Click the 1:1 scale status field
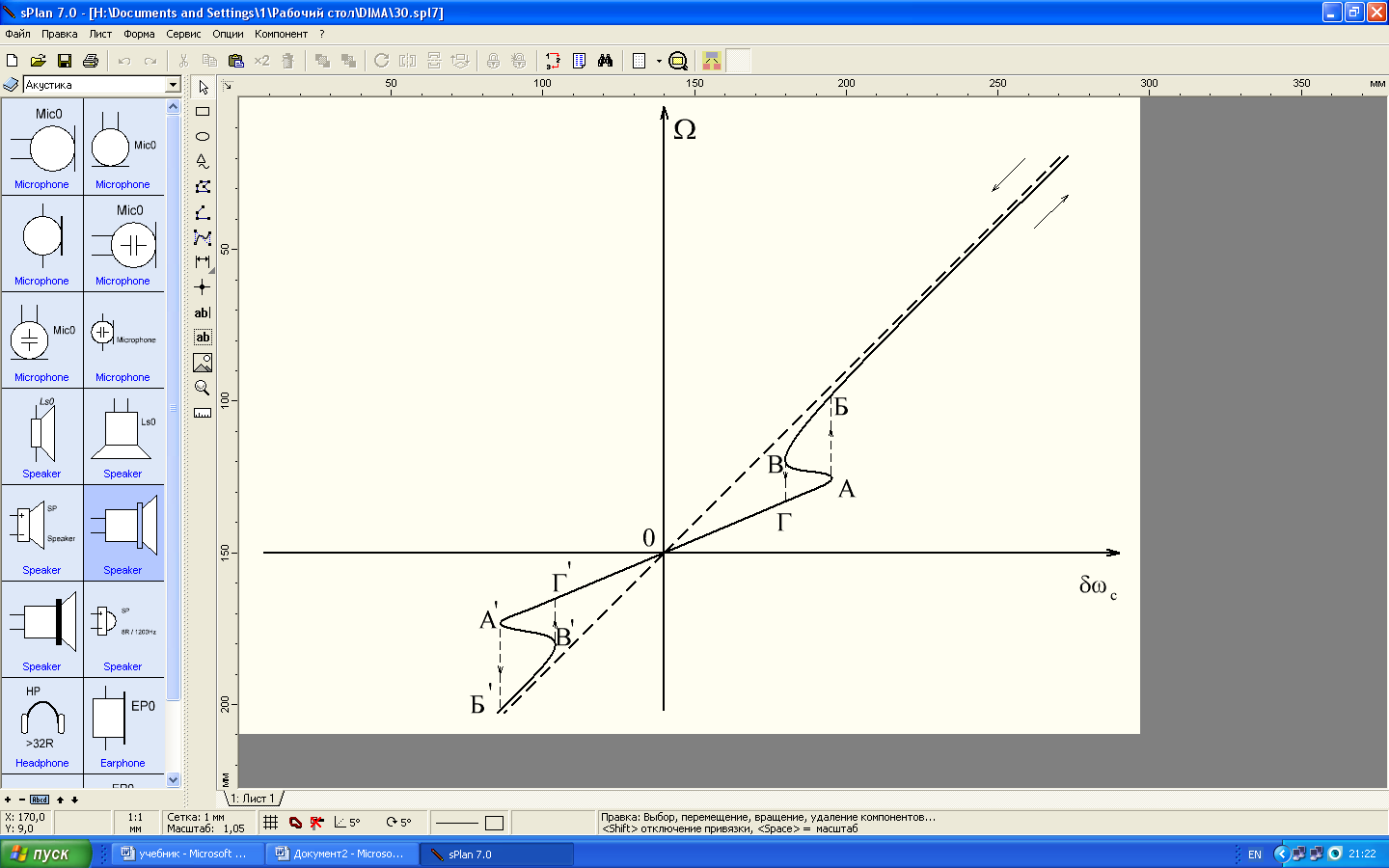 (135, 823)
